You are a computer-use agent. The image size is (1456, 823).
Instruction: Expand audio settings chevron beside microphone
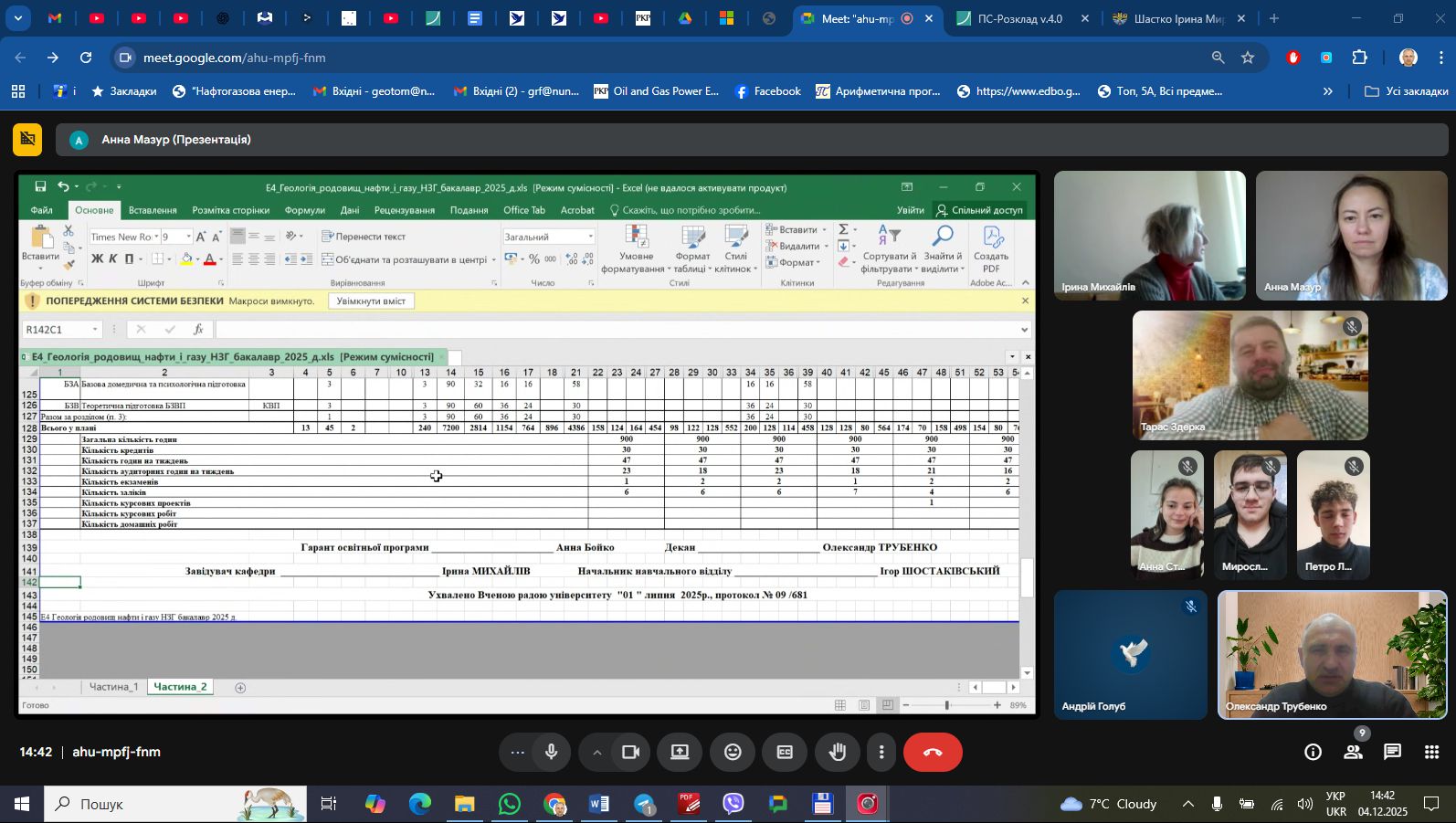point(596,753)
